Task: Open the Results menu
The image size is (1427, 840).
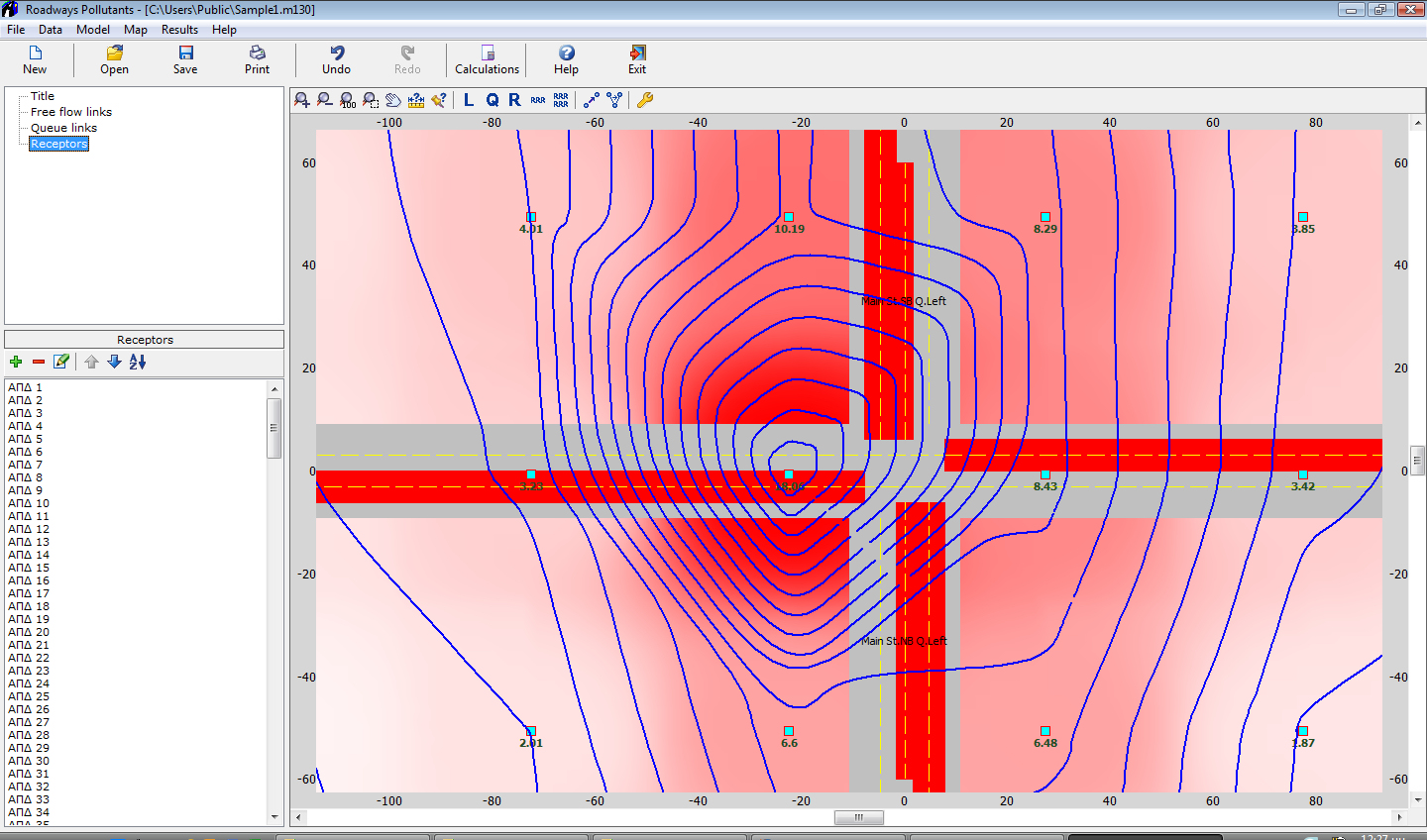Action: [x=179, y=30]
